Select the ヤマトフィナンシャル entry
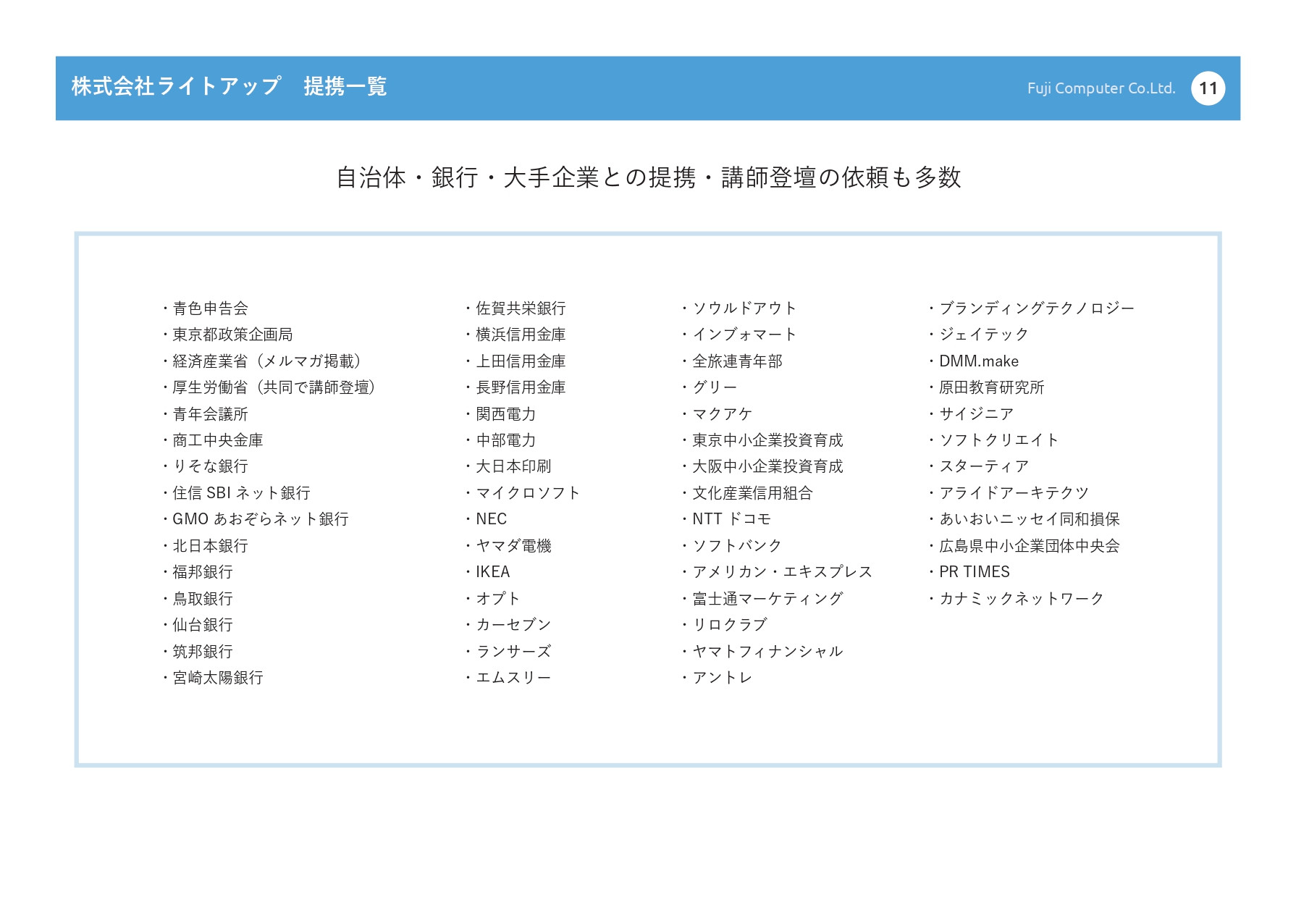Screen dimensions: 1296x924 [762, 652]
